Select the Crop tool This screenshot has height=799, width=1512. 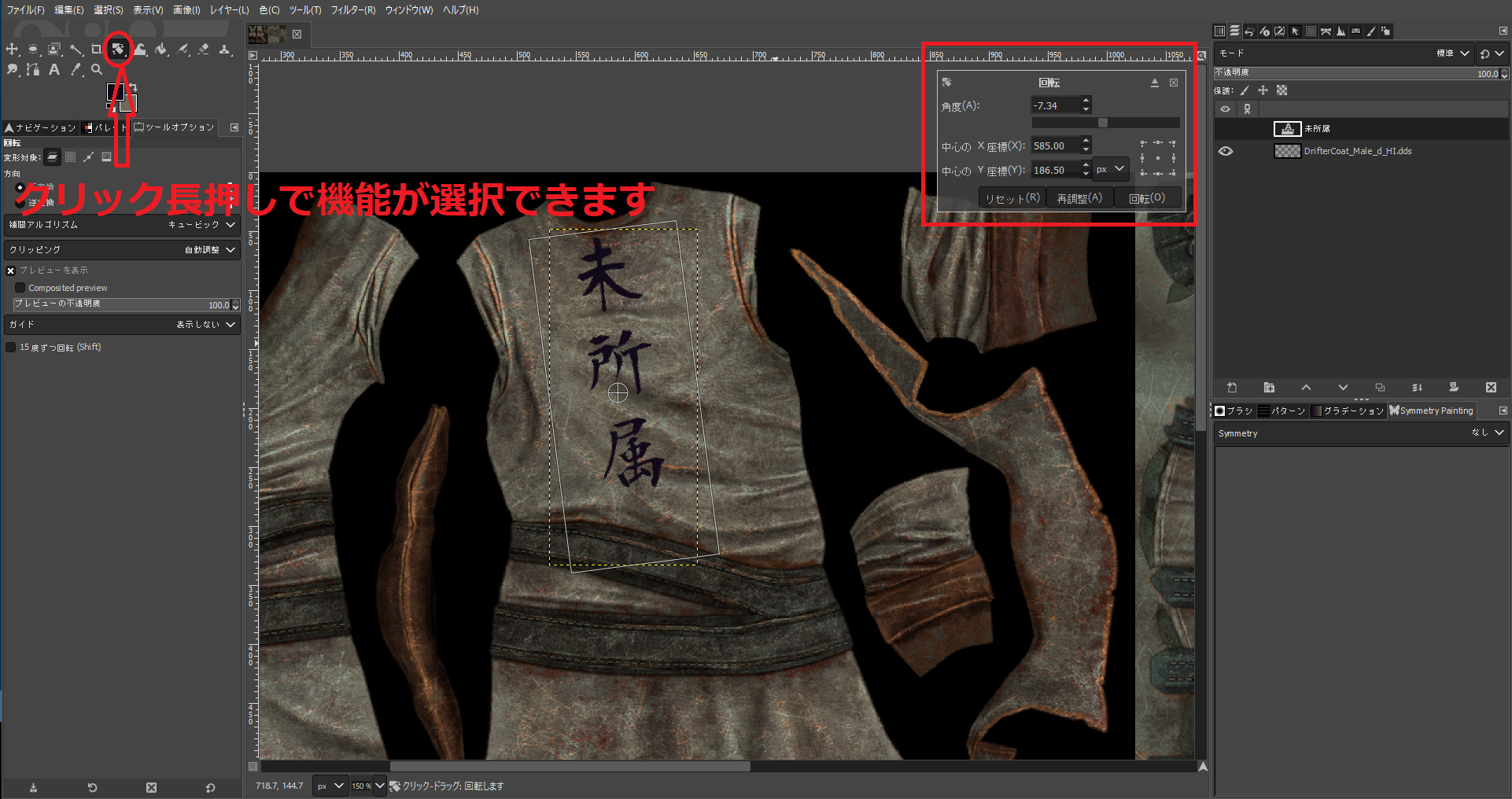click(97, 50)
